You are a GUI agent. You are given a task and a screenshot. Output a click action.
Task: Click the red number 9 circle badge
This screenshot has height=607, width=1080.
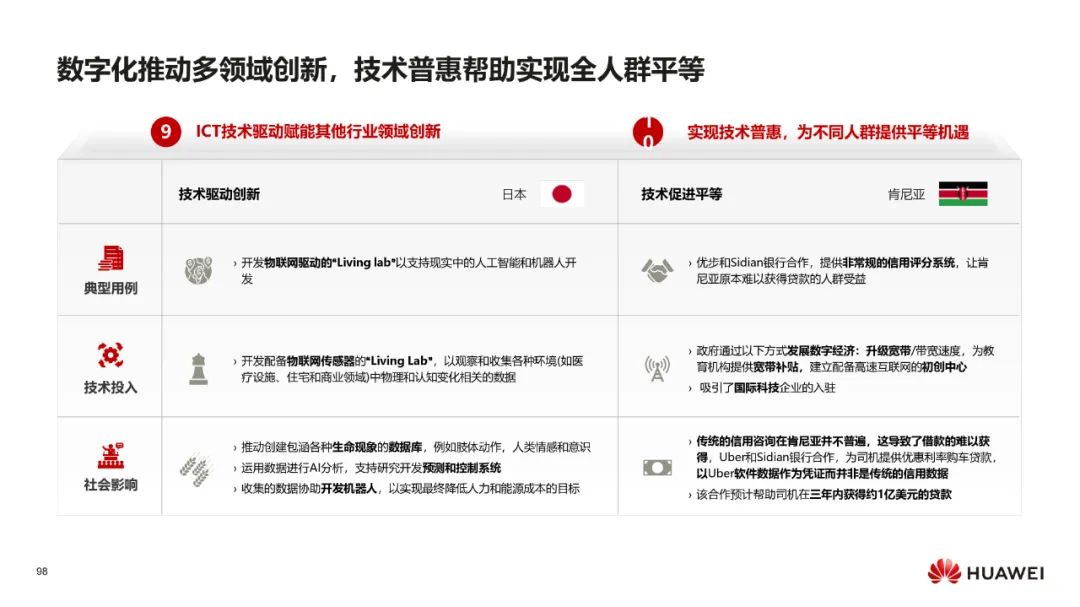click(166, 132)
